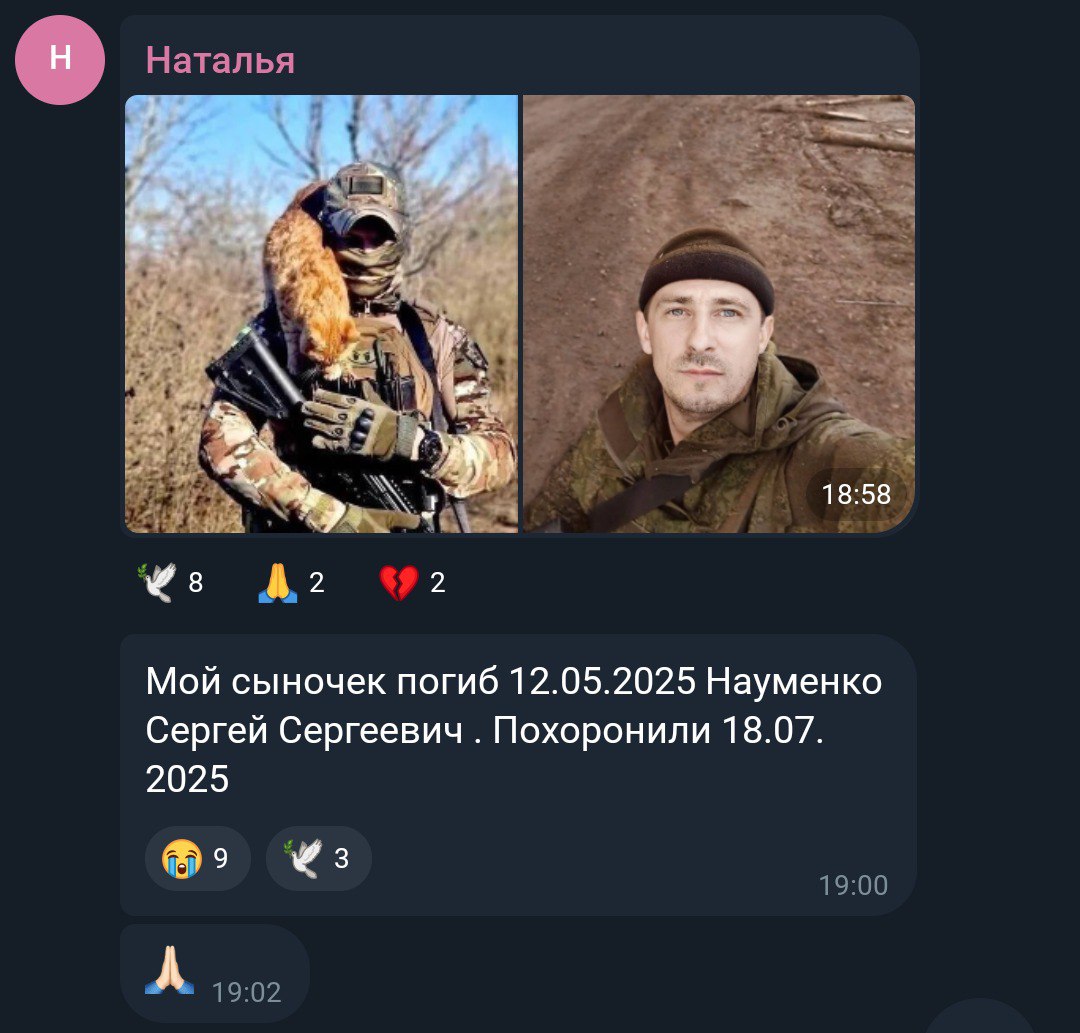
Task: Click the 19:00 message timestamp
Action: point(853,885)
